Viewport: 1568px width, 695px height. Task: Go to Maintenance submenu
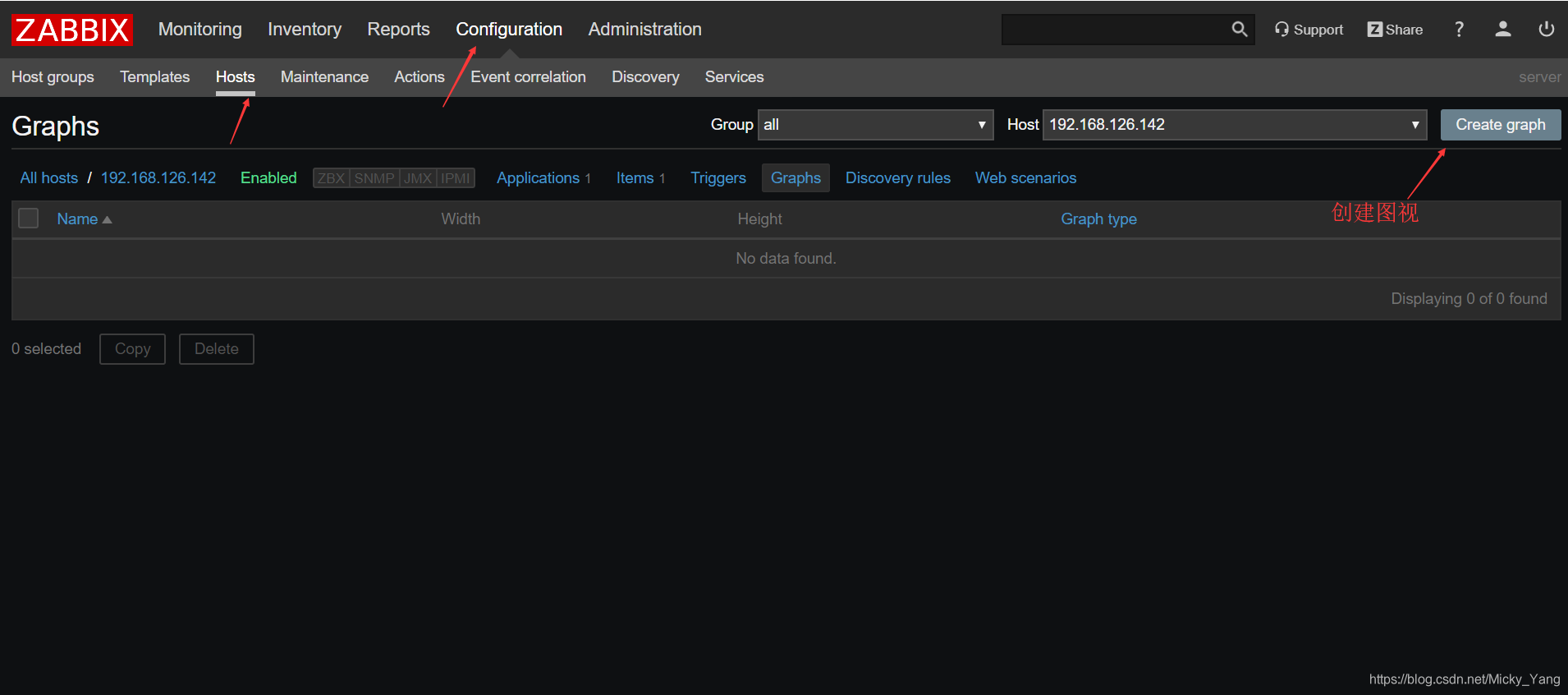coord(324,77)
